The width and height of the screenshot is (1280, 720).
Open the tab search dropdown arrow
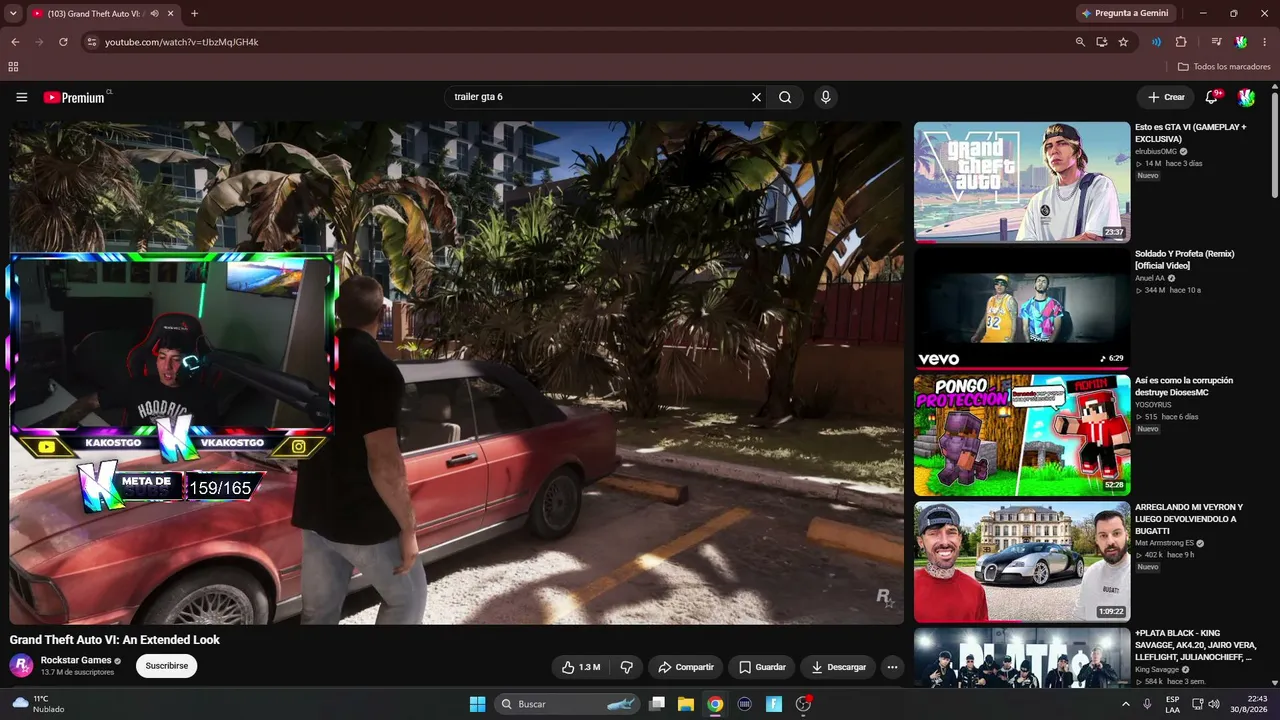pyautogui.click(x=13, y=14)
